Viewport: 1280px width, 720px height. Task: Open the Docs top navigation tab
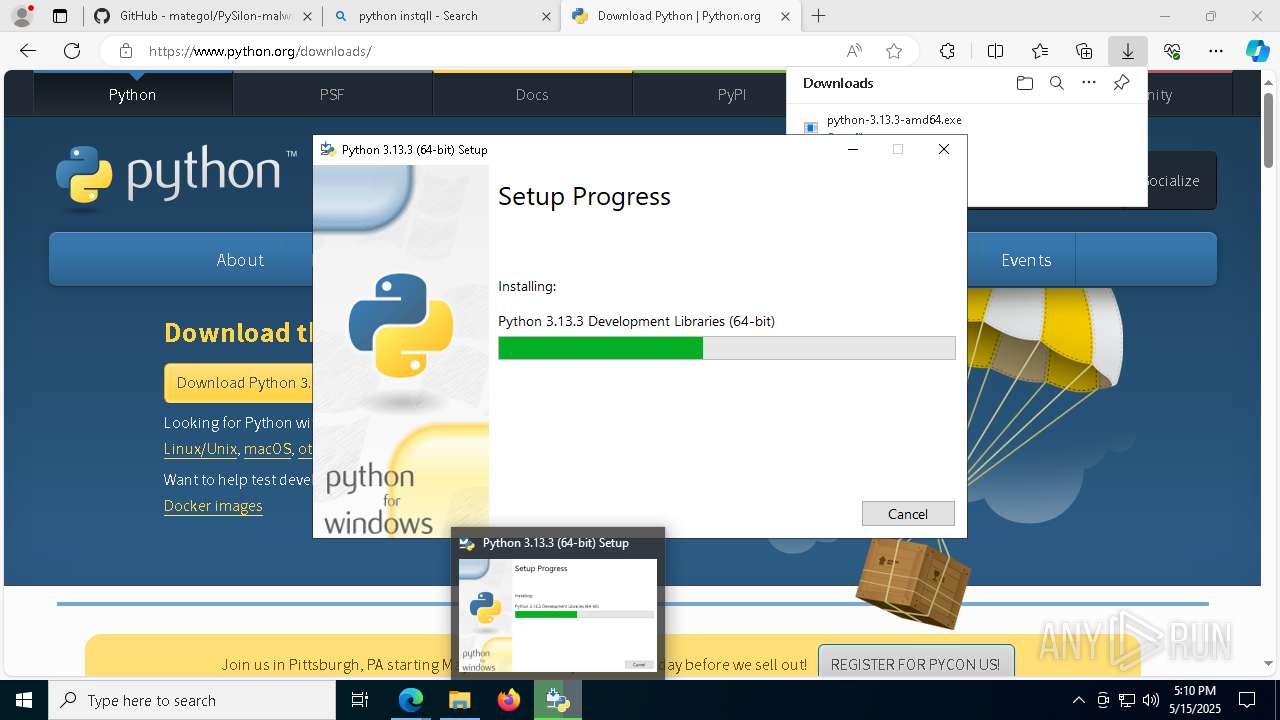click(532, 94)
